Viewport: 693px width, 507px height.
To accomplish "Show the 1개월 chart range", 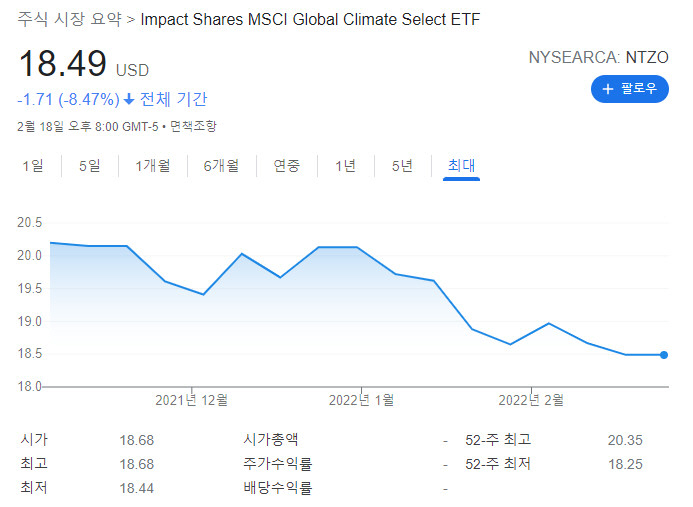I will coord(153,166).
